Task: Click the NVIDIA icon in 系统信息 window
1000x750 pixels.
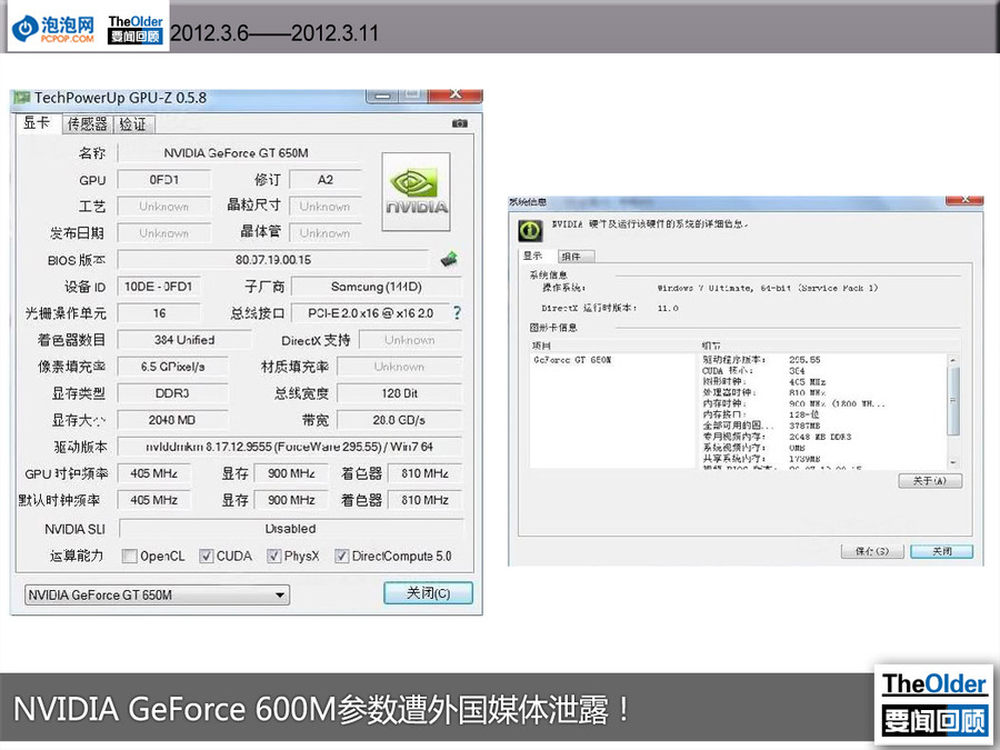Action: pyautogui.click(x=530, y=230)
